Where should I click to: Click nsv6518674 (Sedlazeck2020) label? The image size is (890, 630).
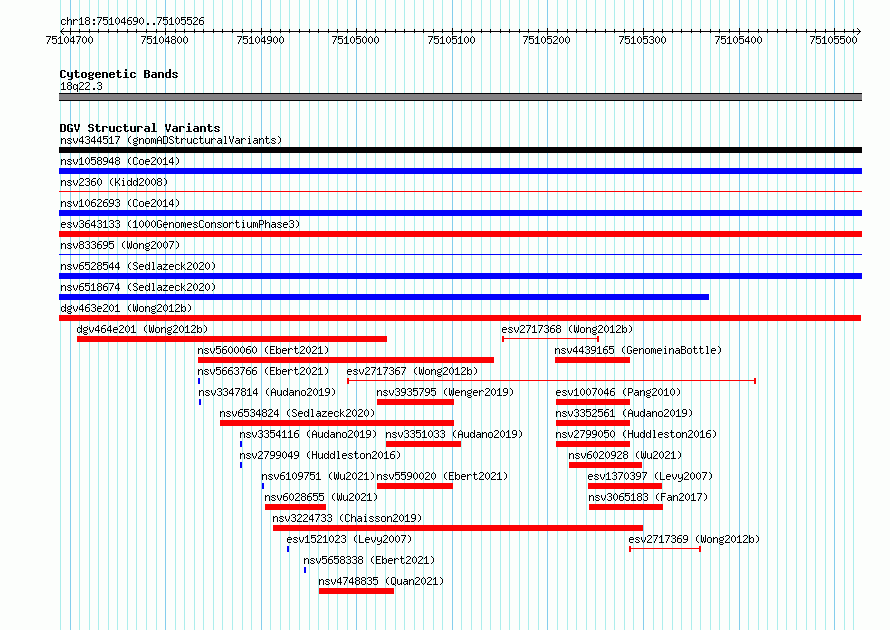coord(138,287)
